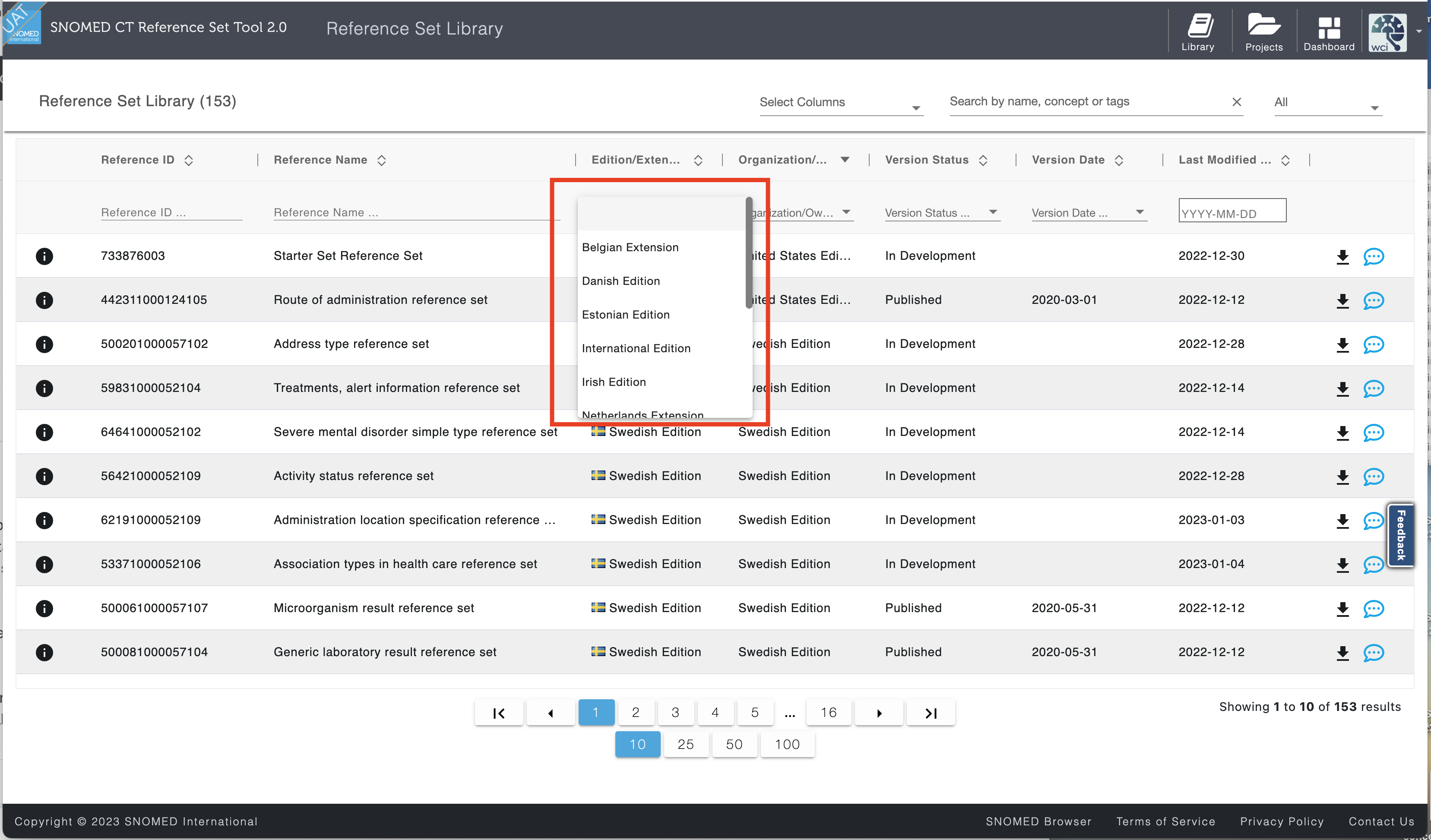The width and height of the screenshot is (1431, 840).
Task: Download Microorganism result reference set
Action: [1342, 609]
